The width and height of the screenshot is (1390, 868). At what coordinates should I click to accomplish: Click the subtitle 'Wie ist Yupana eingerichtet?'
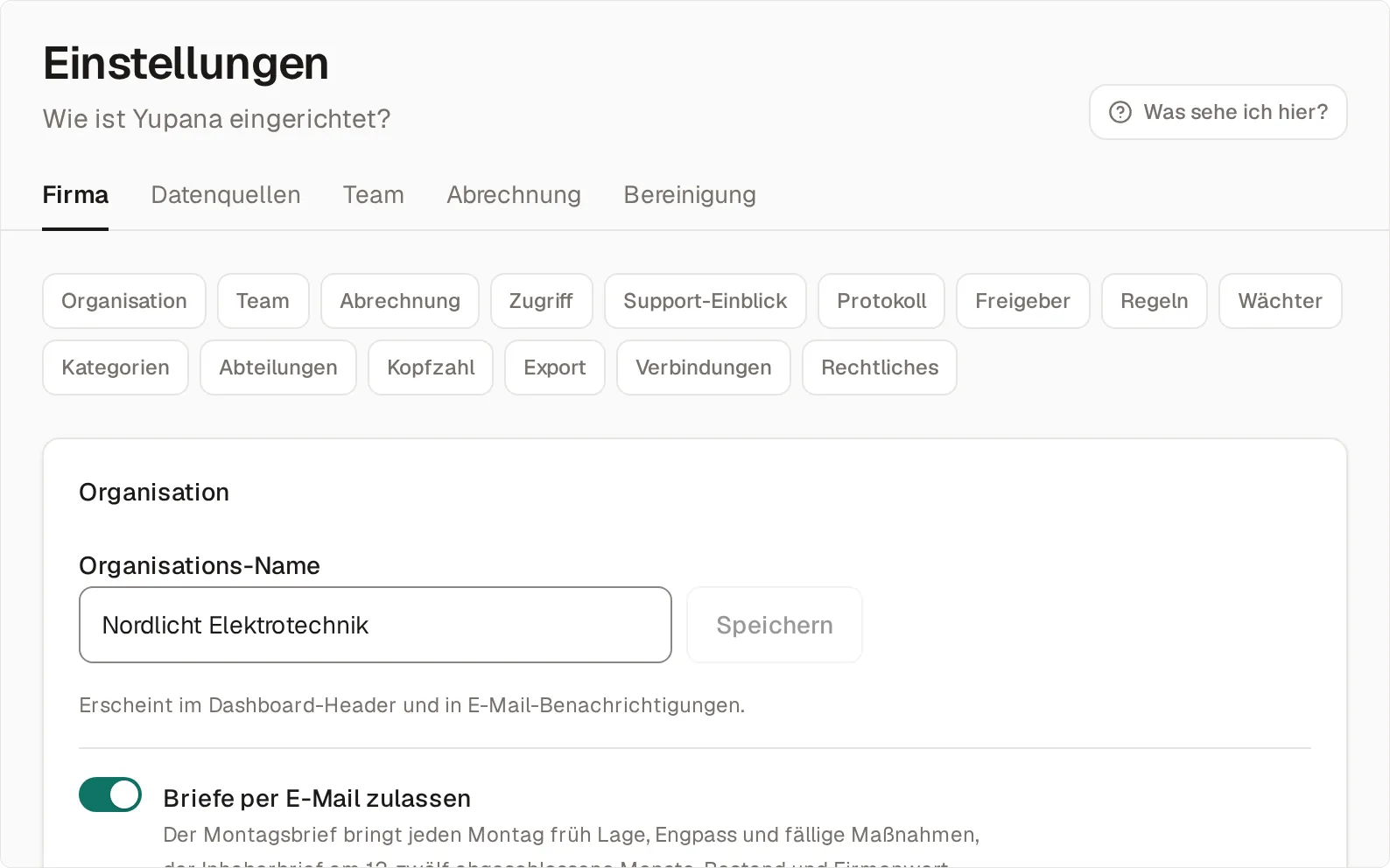[x=216, y=119]
